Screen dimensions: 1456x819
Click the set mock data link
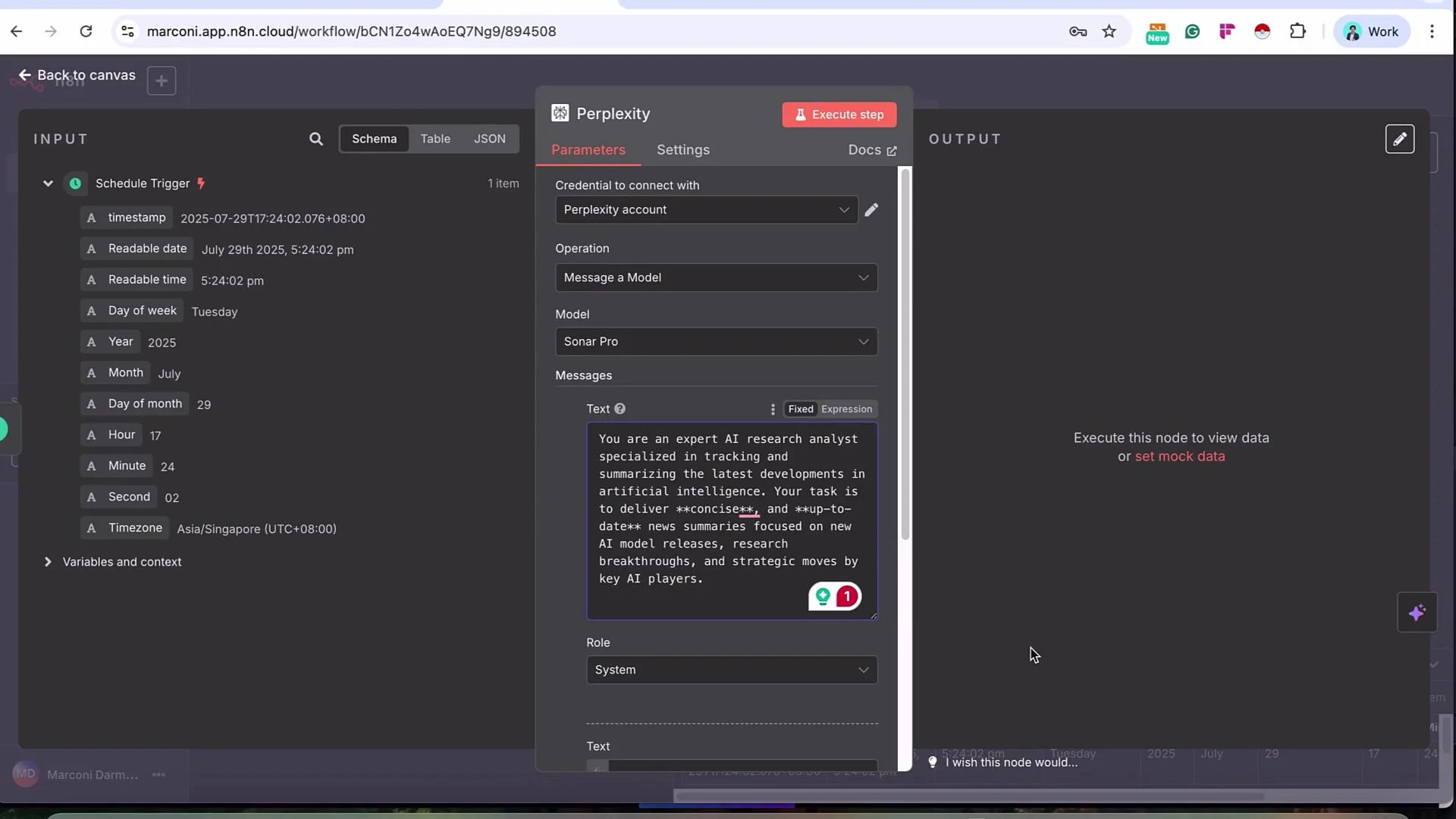(1179, 457)
